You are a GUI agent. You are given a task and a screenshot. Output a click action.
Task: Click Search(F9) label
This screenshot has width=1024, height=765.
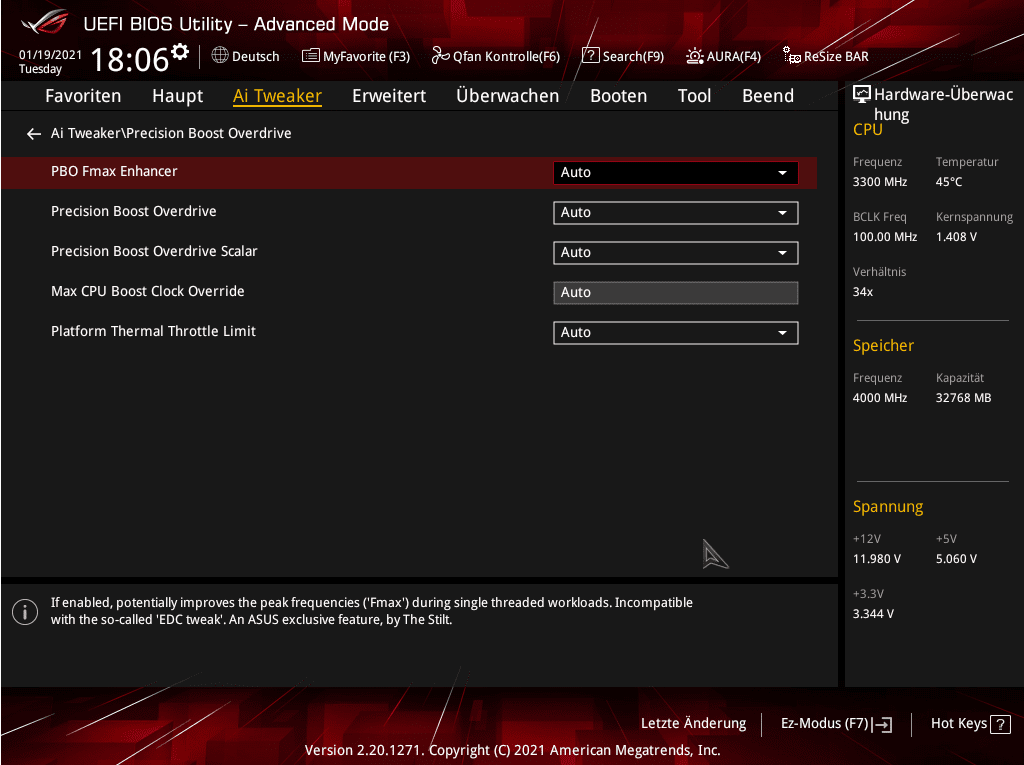[633, 56]
